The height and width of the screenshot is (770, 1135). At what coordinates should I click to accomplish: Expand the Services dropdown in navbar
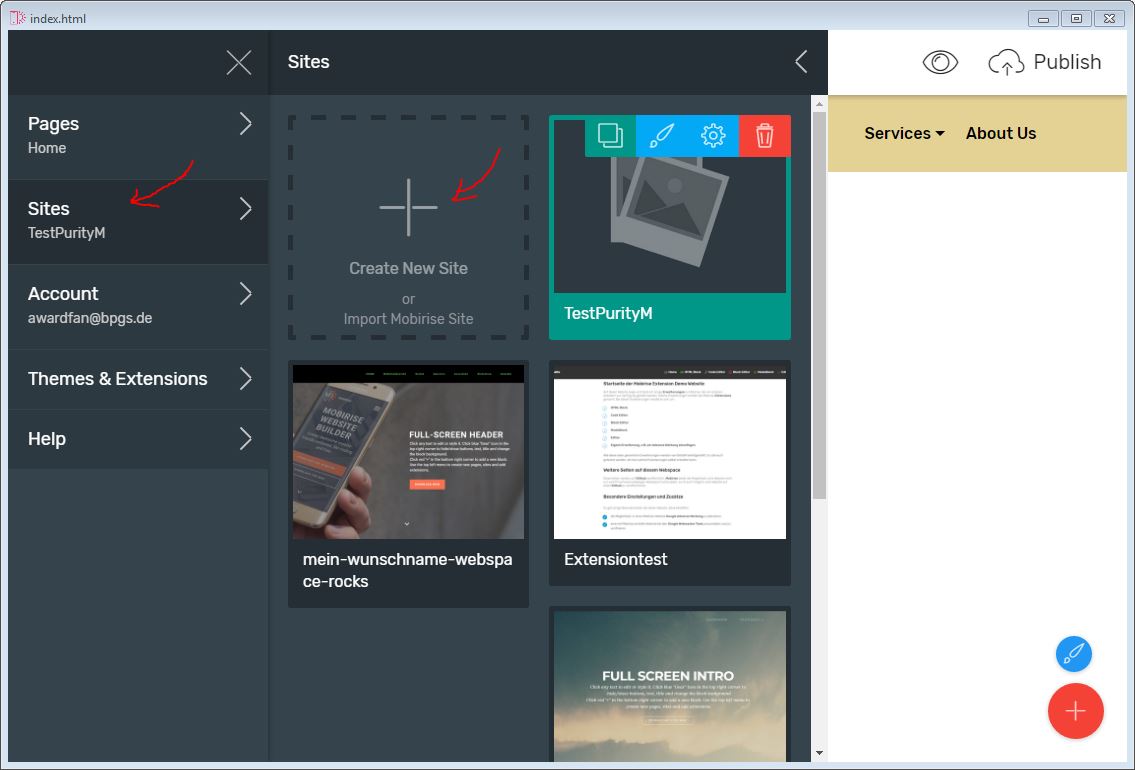coord(904,133)
